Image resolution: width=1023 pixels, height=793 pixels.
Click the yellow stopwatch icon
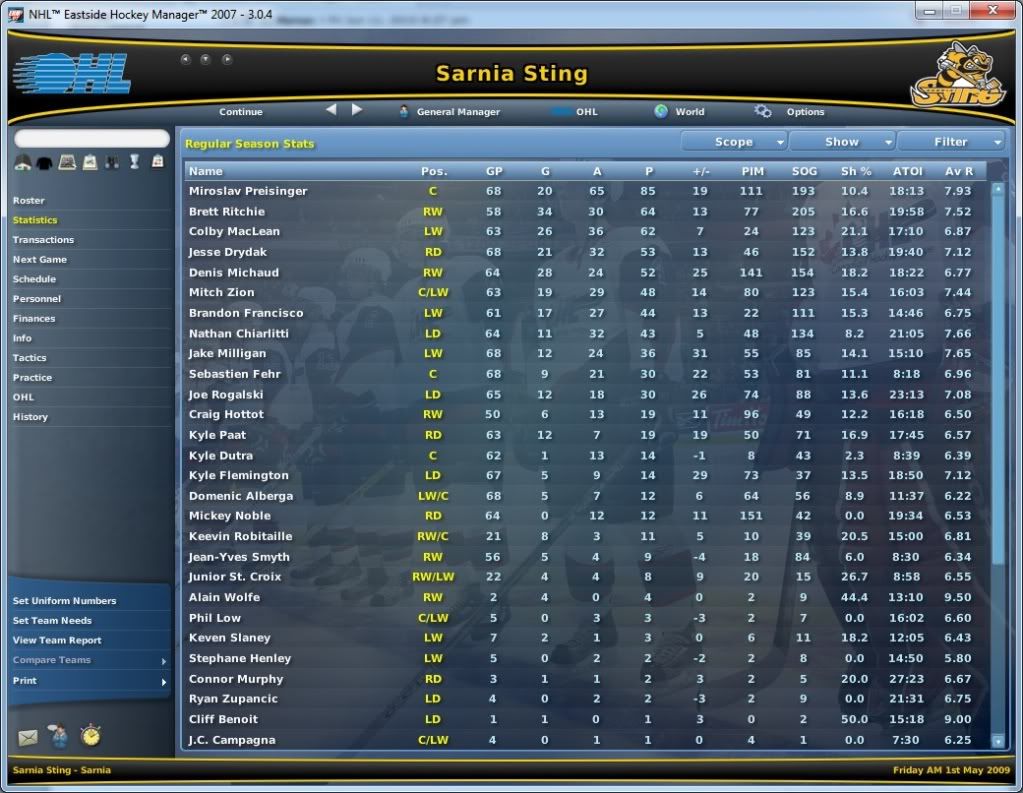click(x=91, y=736)
